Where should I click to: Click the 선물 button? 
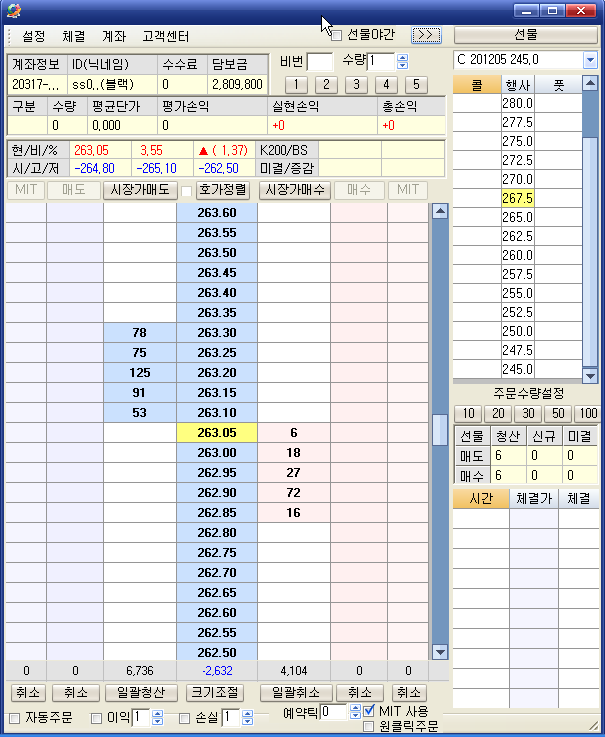tap(526, 35)
